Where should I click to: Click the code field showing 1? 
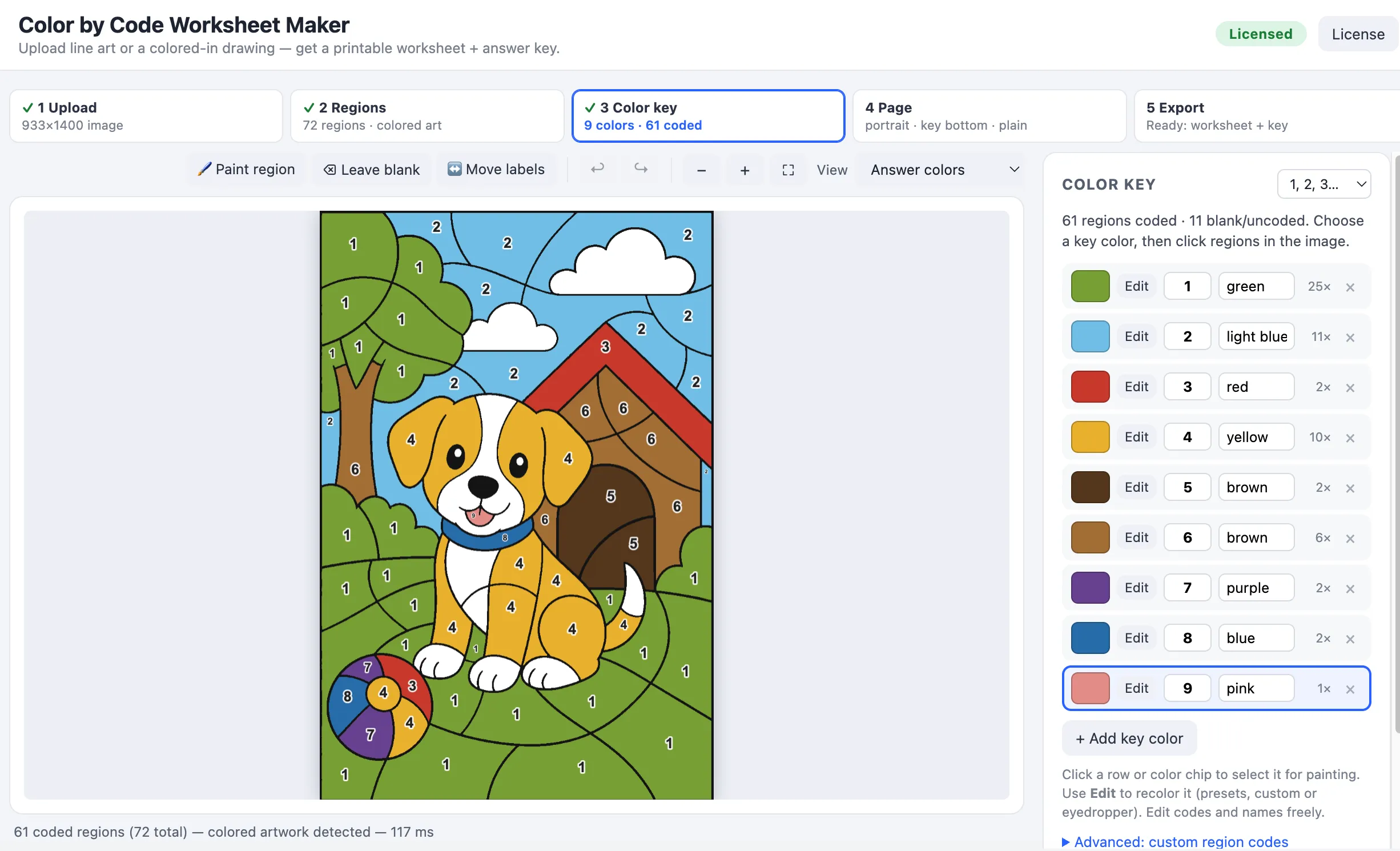[x=1188, y=286]
